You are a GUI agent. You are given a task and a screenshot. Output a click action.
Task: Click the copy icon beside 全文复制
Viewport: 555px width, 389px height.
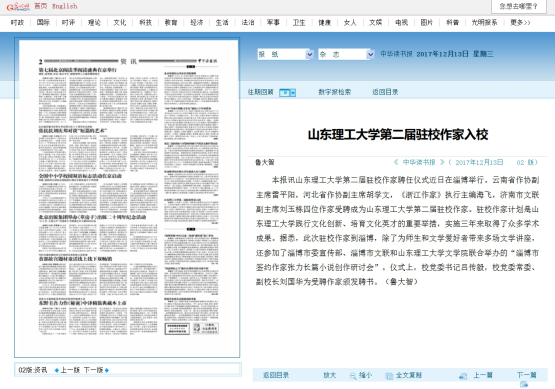(389, 376)
